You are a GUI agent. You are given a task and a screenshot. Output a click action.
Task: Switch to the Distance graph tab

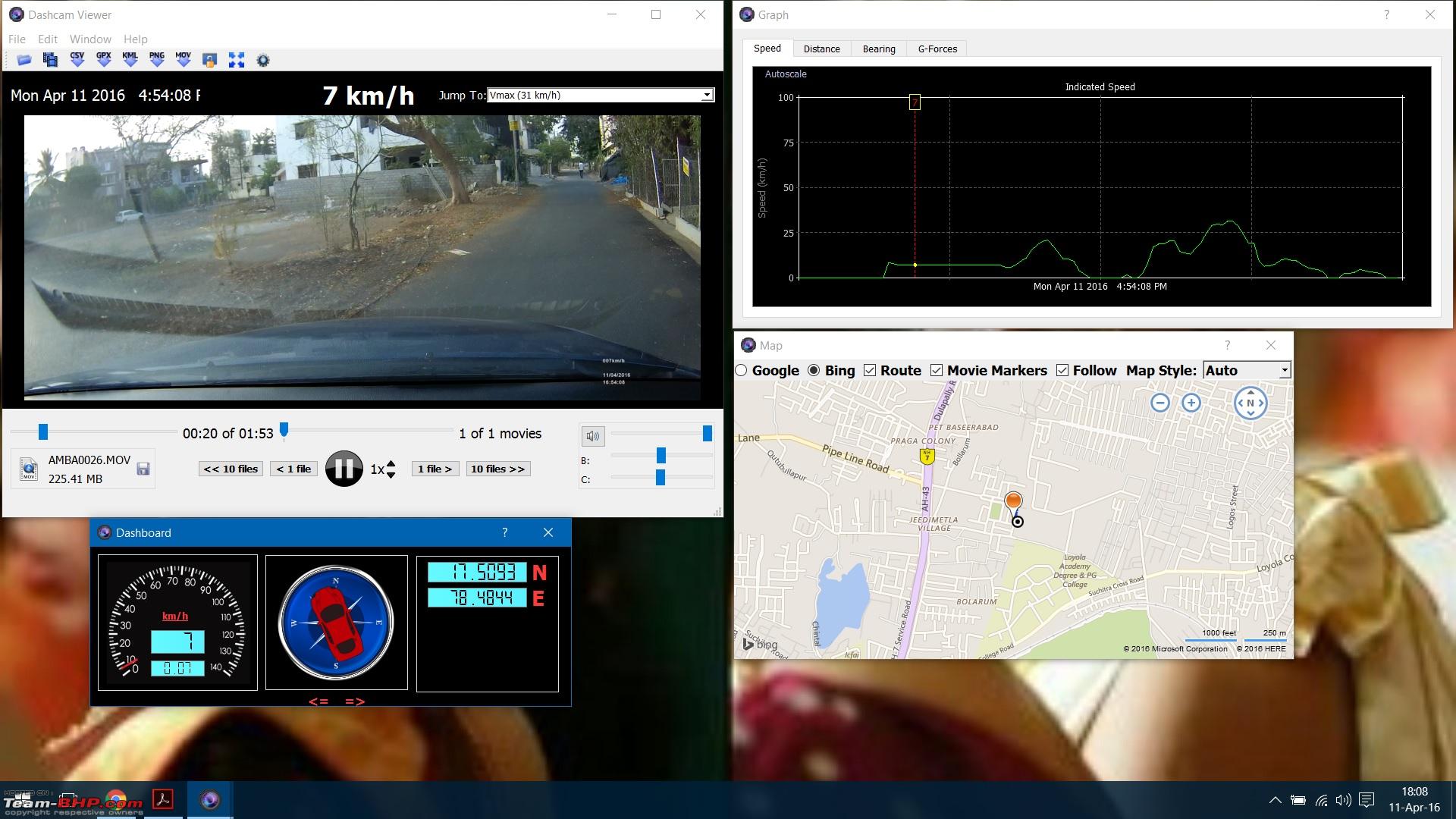tap(821, 49)
